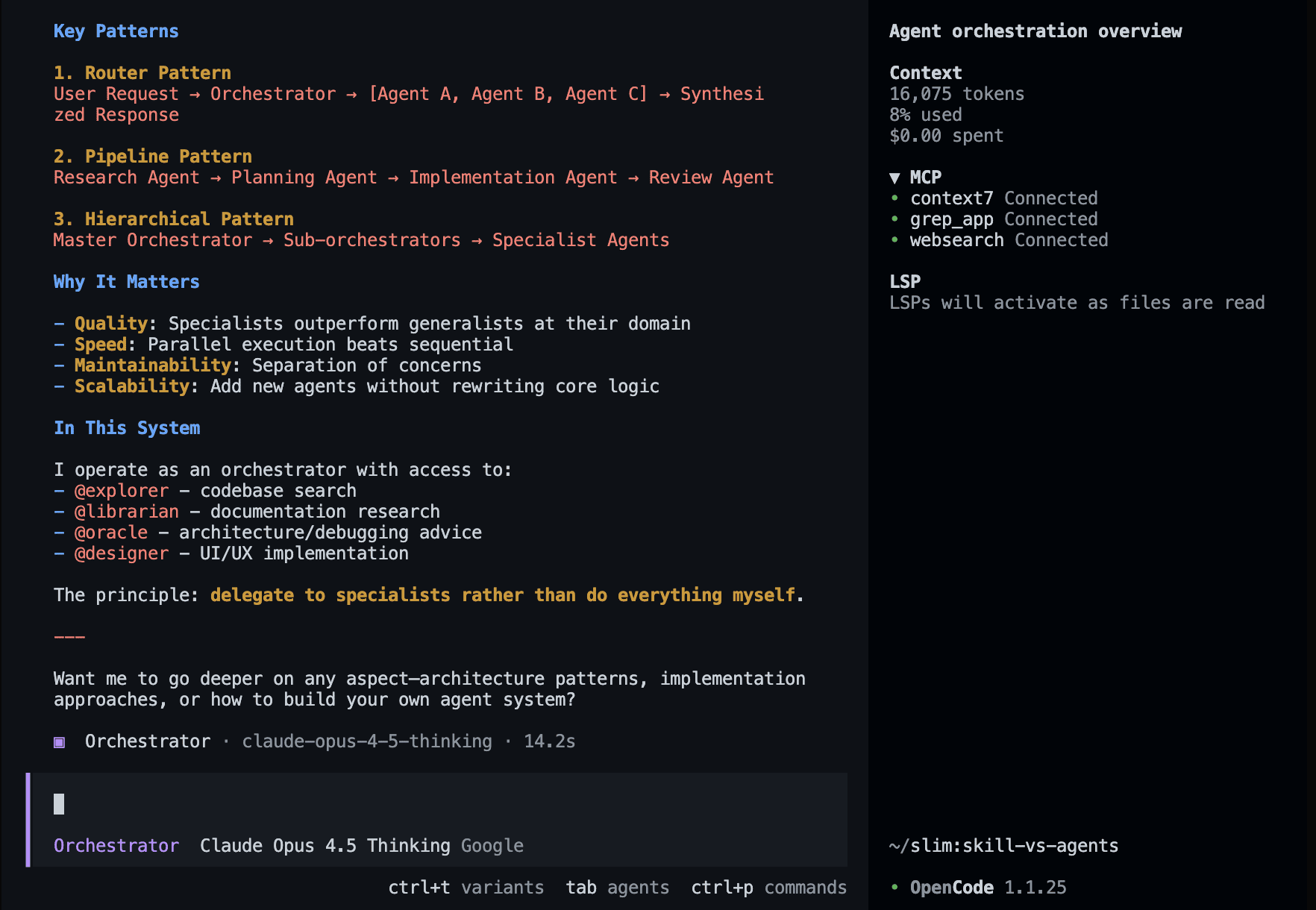Click the @oracle agent mention
The width and height of the screenshot is (1316, 910).
[x=111, y=533]
